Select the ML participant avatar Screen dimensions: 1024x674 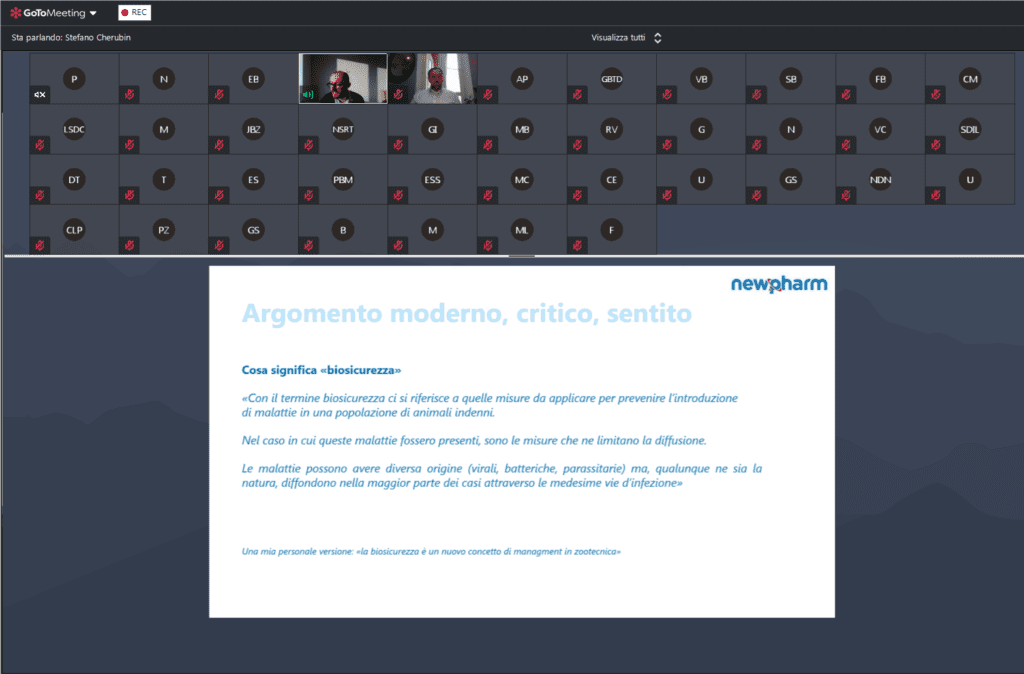click(522, 230)
